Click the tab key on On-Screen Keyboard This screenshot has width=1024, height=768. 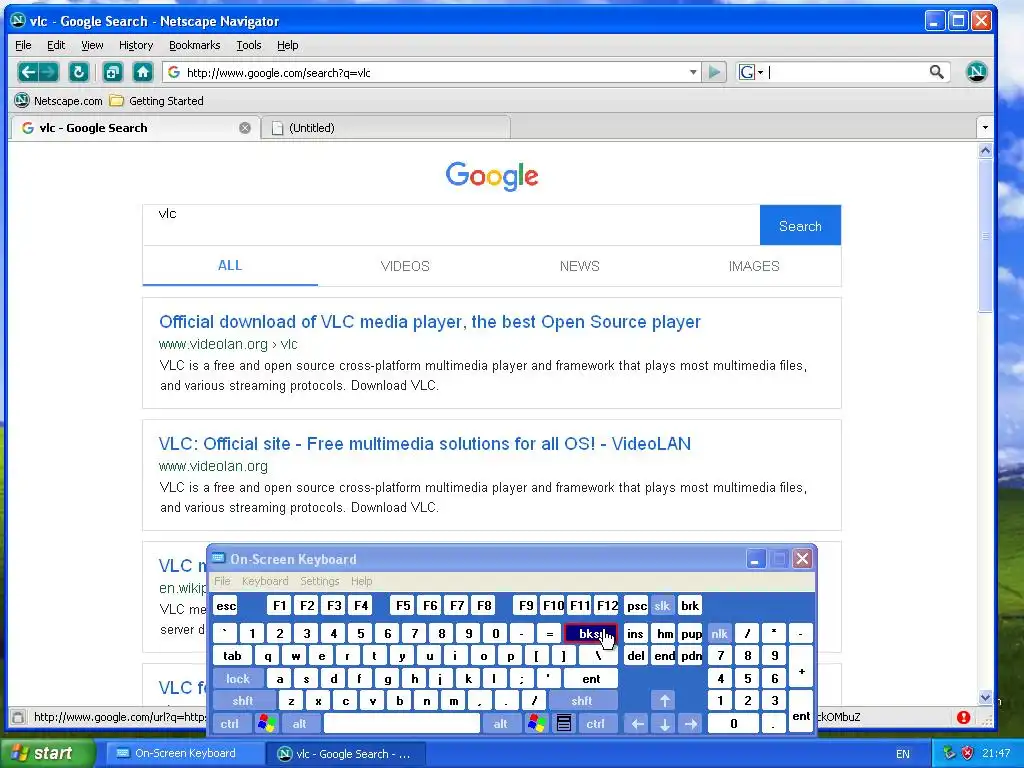[x=232, y=656]
